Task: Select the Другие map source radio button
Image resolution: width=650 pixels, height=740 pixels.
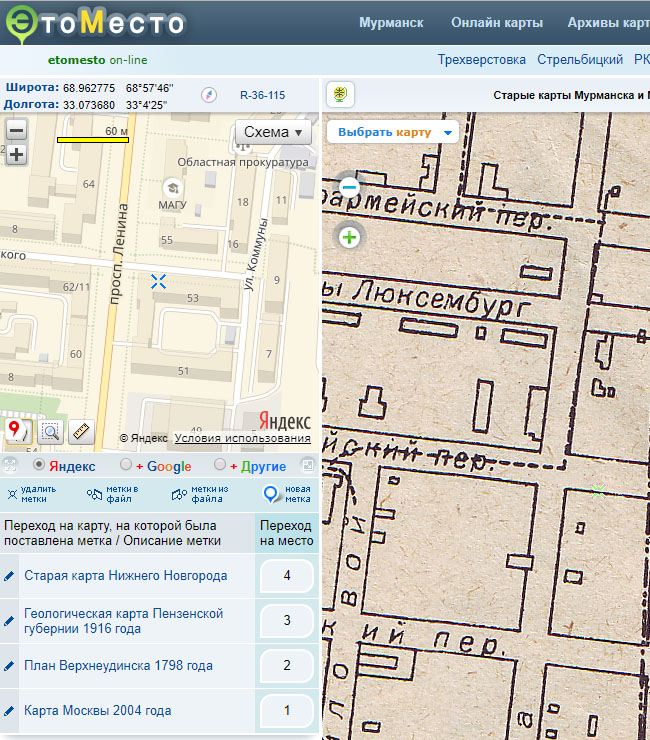Action: pyautogui.click(x=219, y=465)
